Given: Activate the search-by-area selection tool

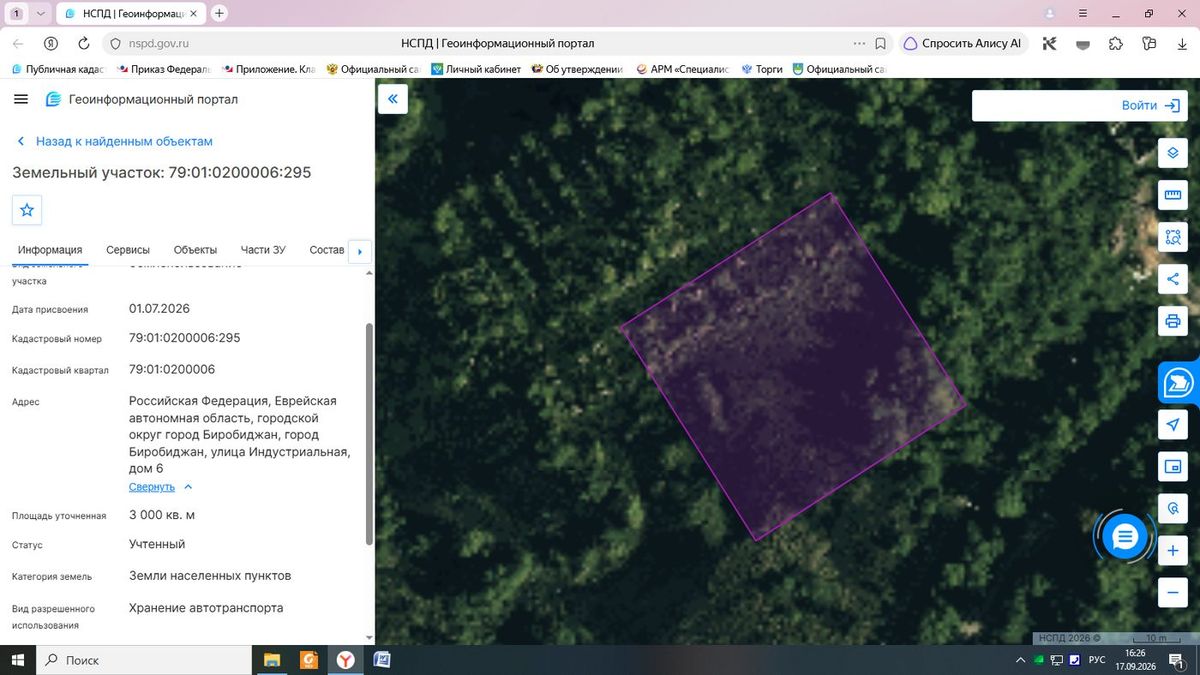Looking at the screenshot, I should tap(1172, 237).
